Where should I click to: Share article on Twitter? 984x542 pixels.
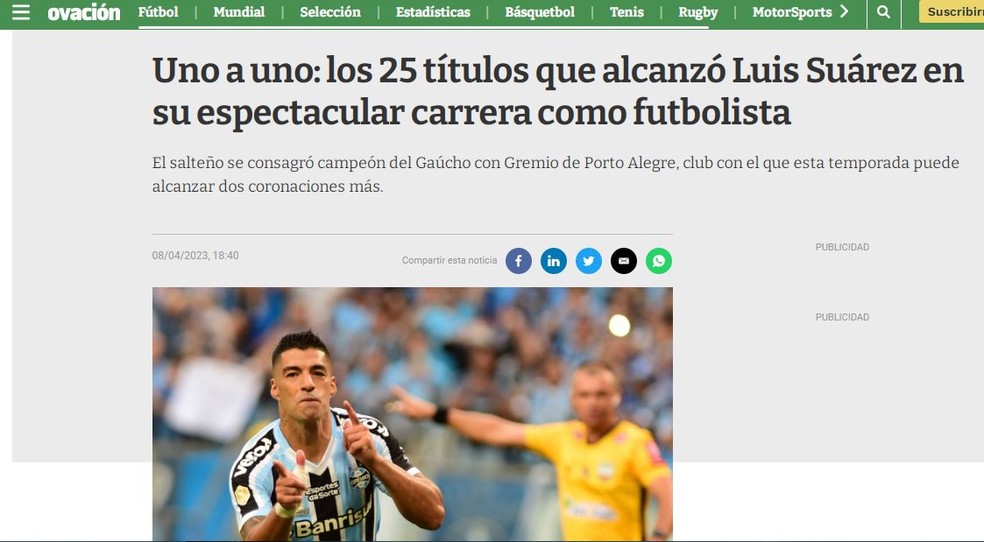tap(589, 261)
